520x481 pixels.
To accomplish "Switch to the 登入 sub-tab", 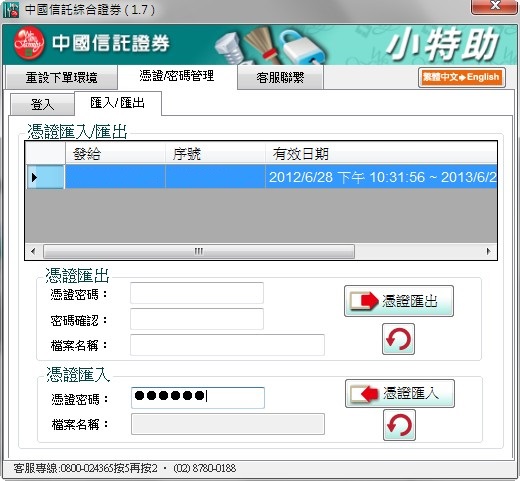I will coord(42,104).
